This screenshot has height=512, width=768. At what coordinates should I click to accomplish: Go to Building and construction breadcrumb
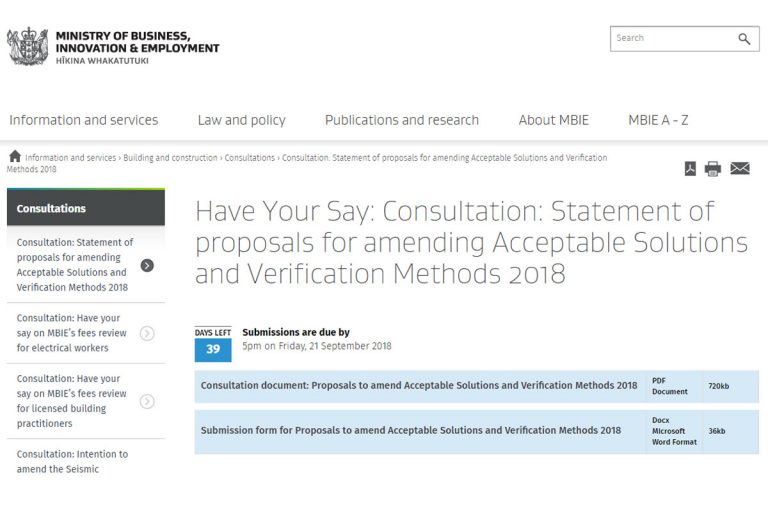[170, 158]
